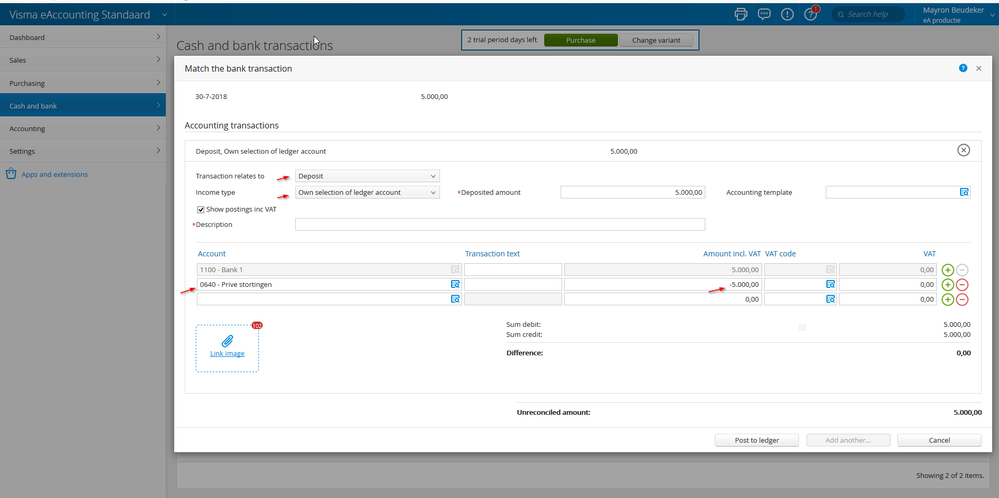Open the Settings menu item
Image resolution: width=999 pixels, height=498 pixels.
click(x=83, y=151)
